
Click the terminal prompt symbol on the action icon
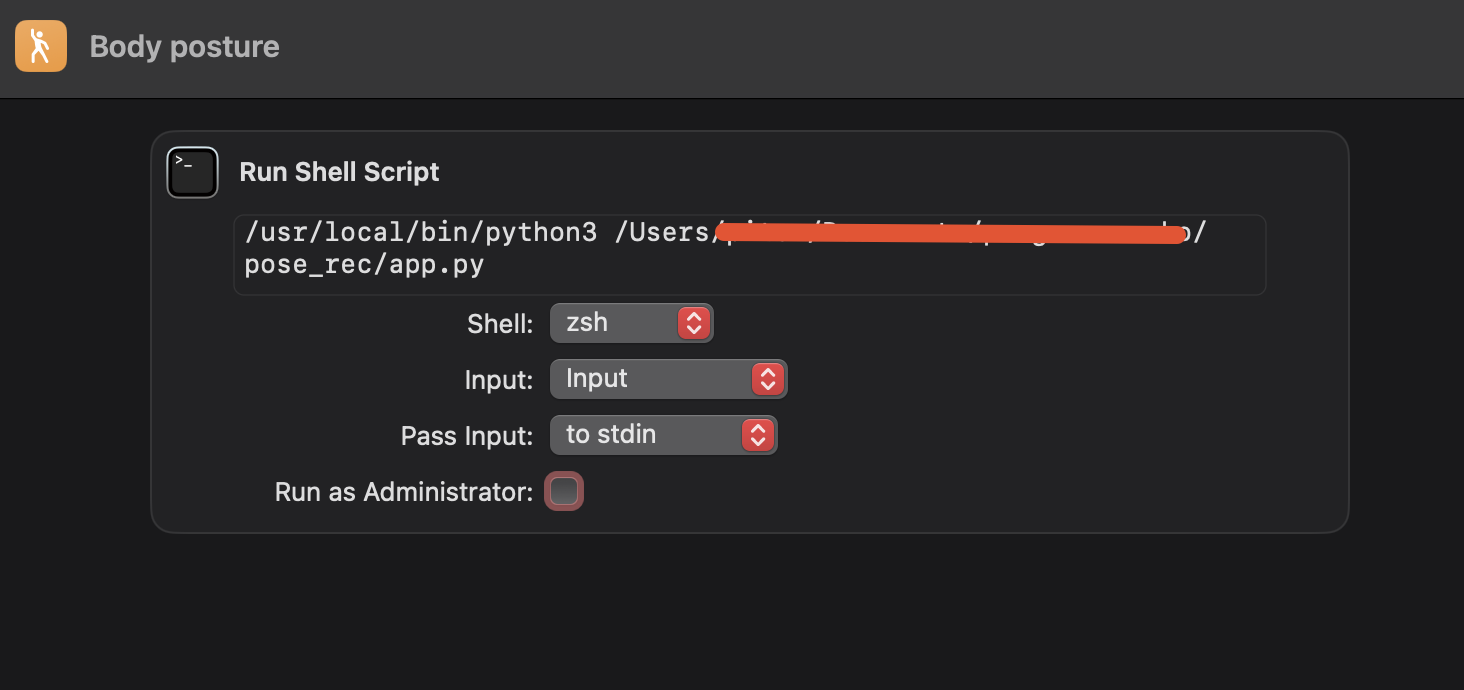tap(186, 165)
